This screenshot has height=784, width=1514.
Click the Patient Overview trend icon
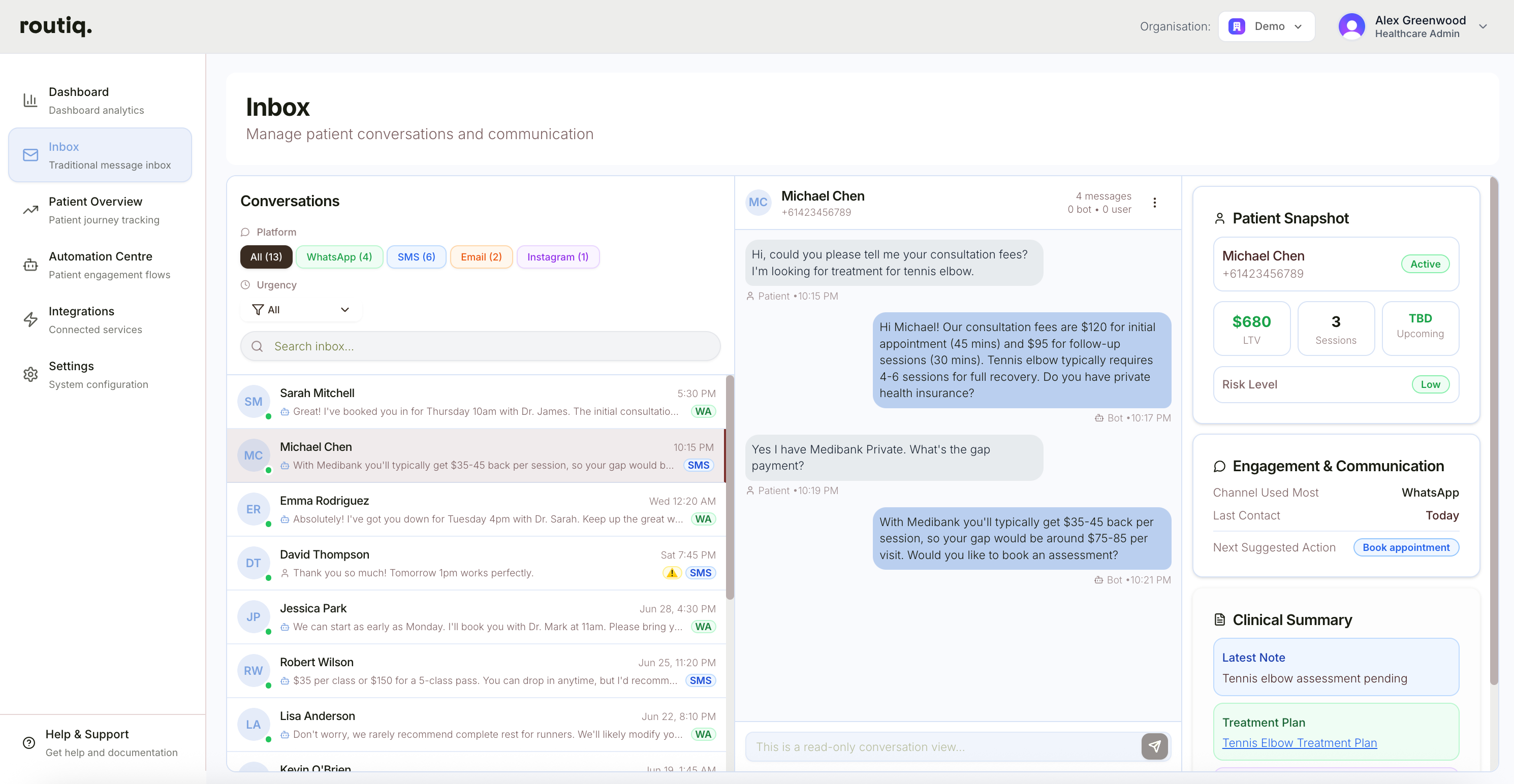[30, 210]
